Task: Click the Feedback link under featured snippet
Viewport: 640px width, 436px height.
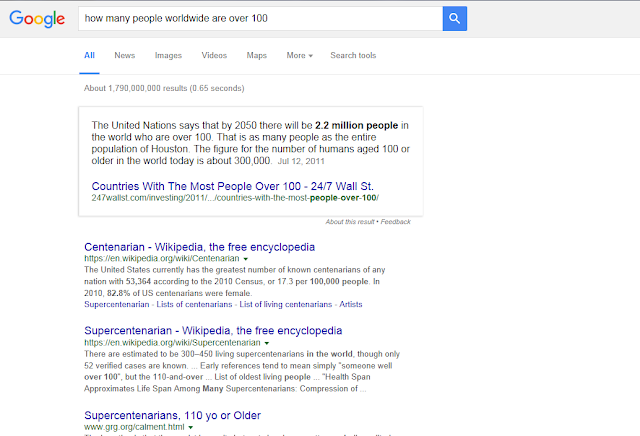Action: click(396, 222)
